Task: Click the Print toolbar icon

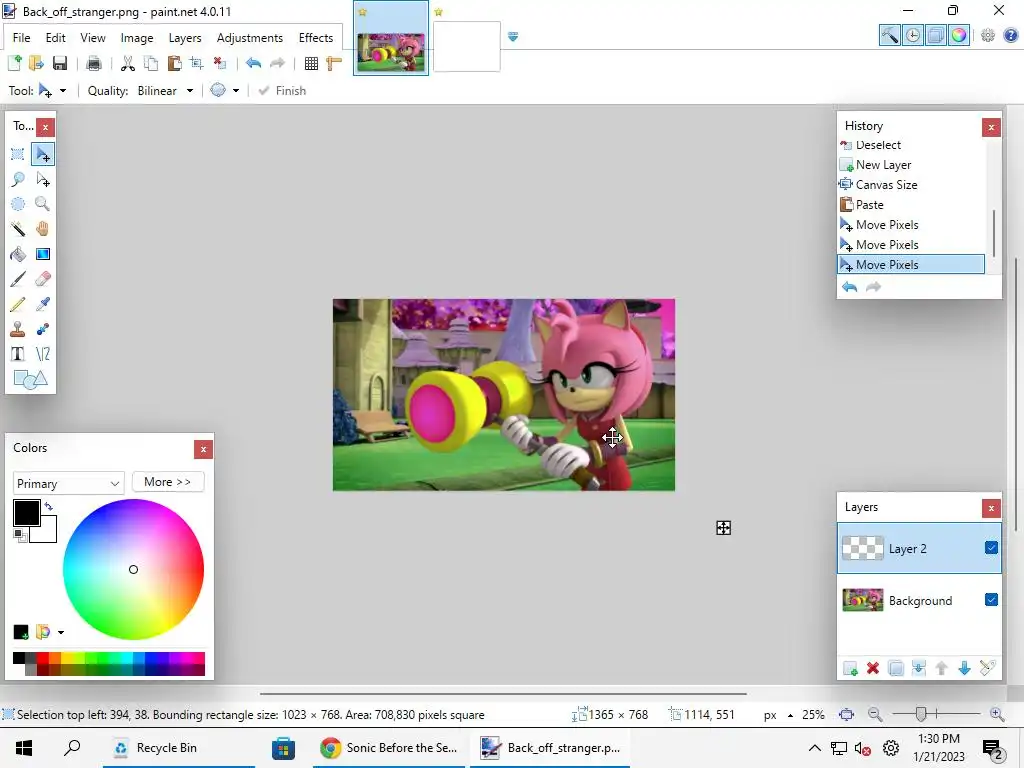Action: 93,63
